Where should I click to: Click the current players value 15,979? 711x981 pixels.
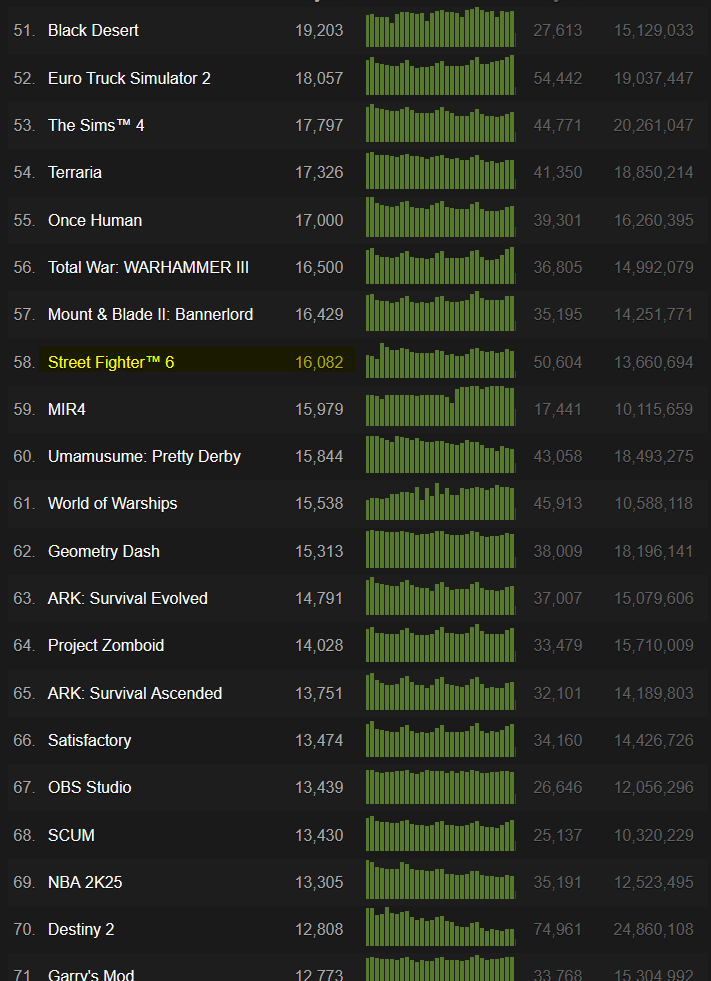pos(319,409)
